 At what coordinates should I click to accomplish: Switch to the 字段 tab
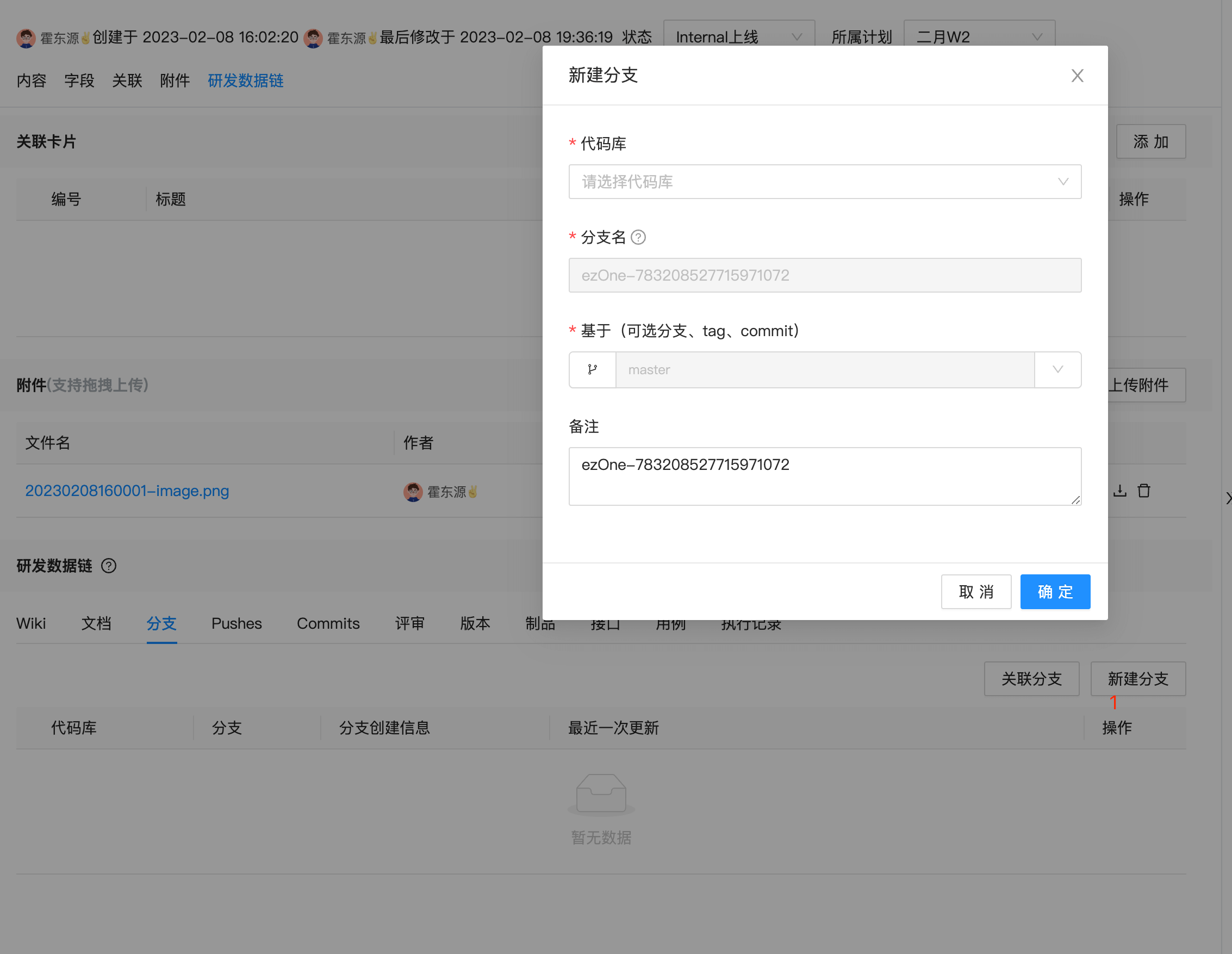tap(78, 80)
